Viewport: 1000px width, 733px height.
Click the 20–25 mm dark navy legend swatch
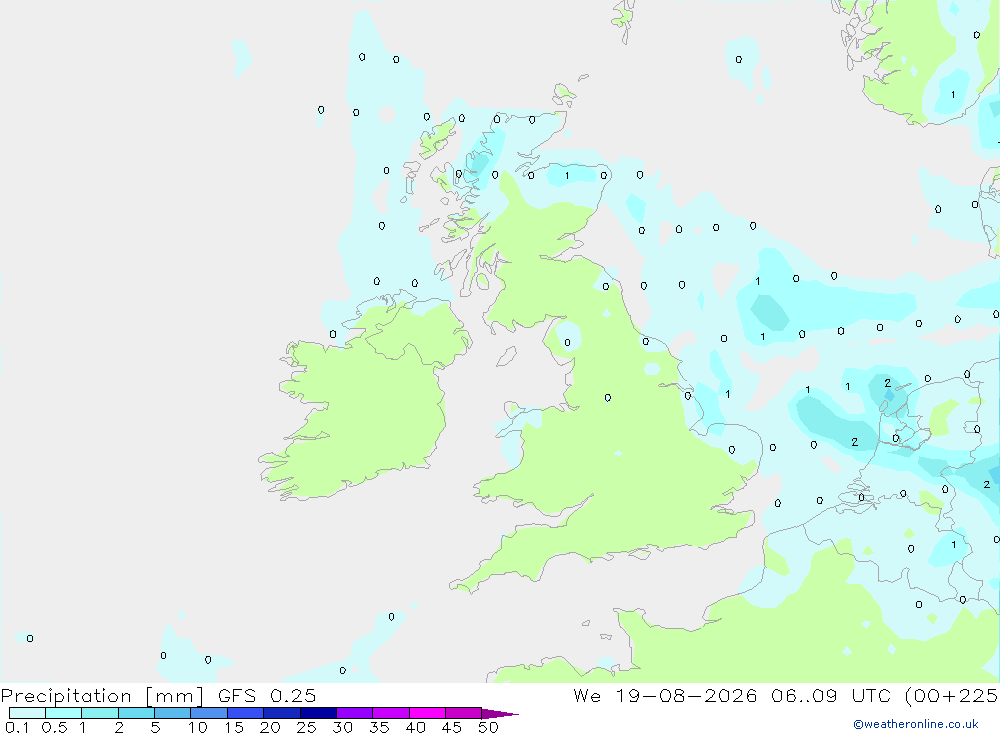282,713
